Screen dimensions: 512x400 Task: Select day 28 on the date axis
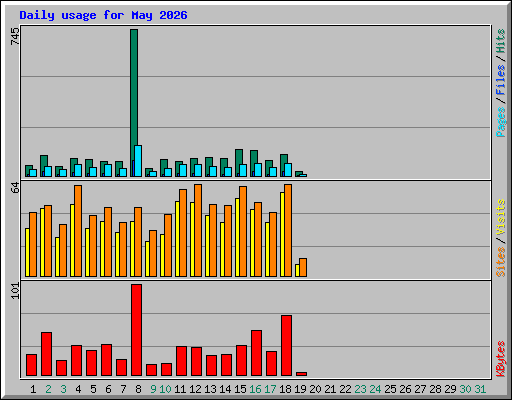point(435,389)
